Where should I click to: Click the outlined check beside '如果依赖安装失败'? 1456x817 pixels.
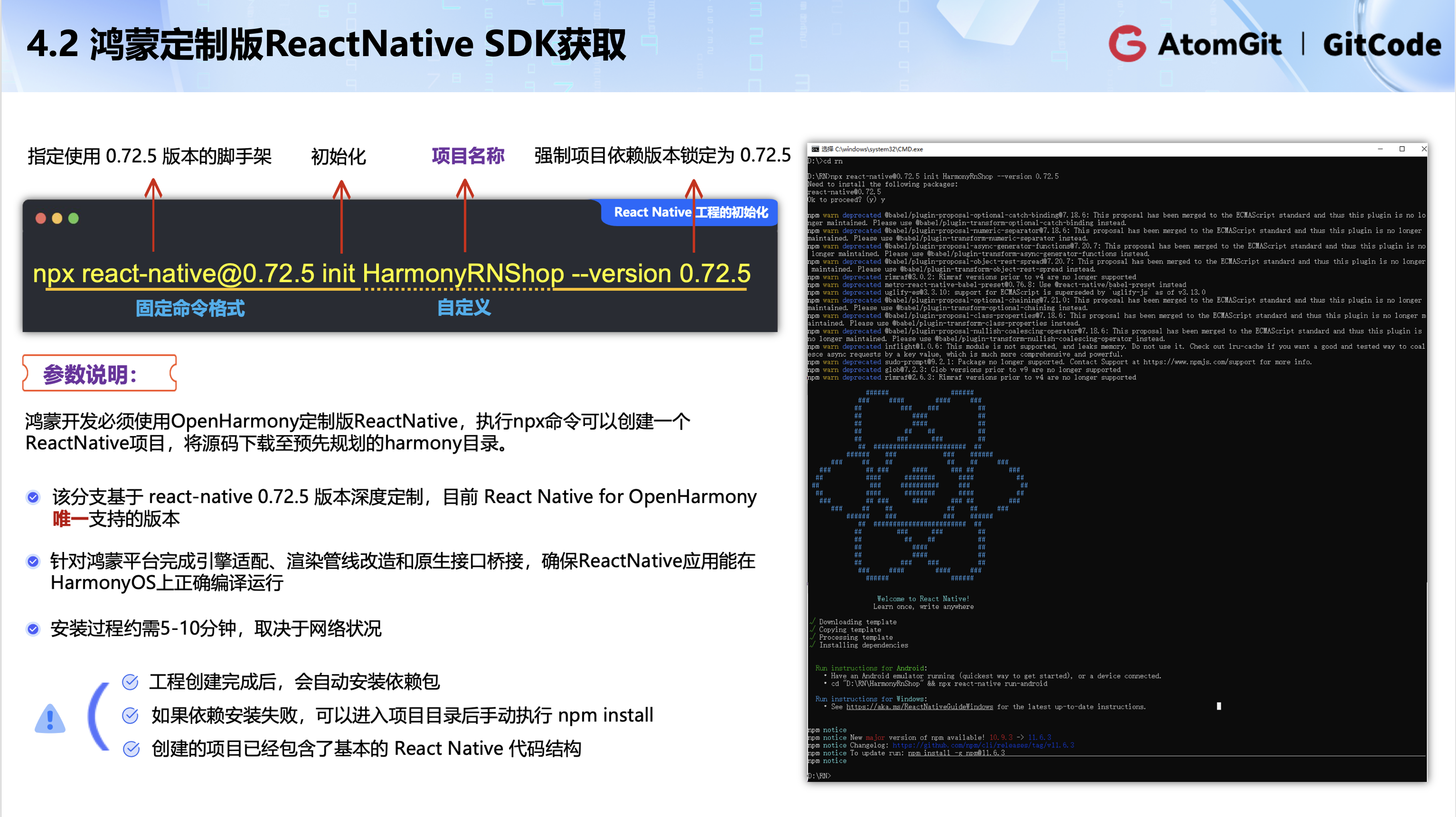(x=131, y=715)
